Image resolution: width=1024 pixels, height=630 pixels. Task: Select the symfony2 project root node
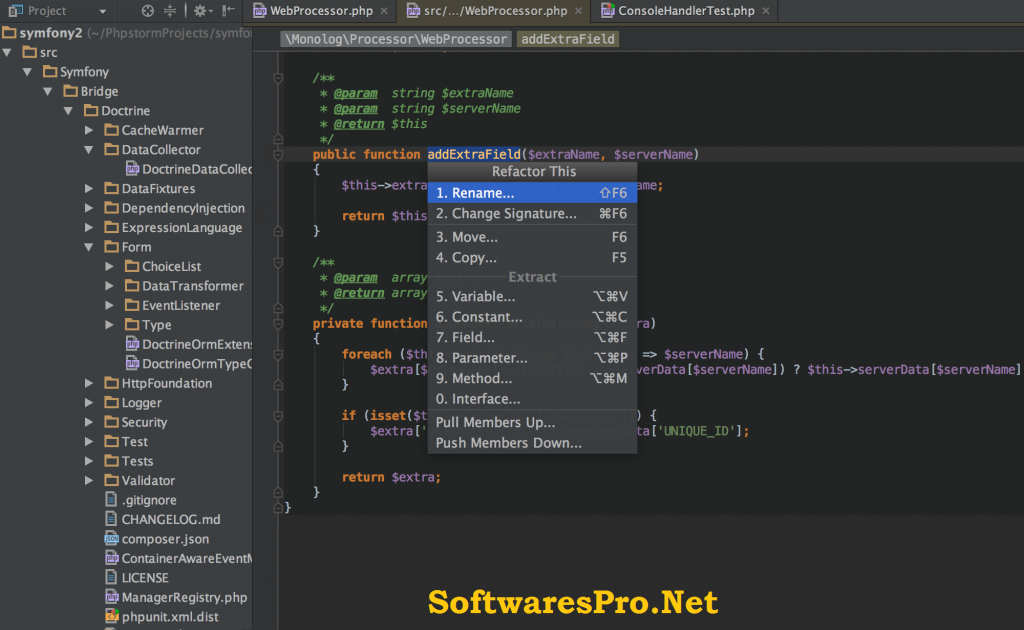pos(46,32)
